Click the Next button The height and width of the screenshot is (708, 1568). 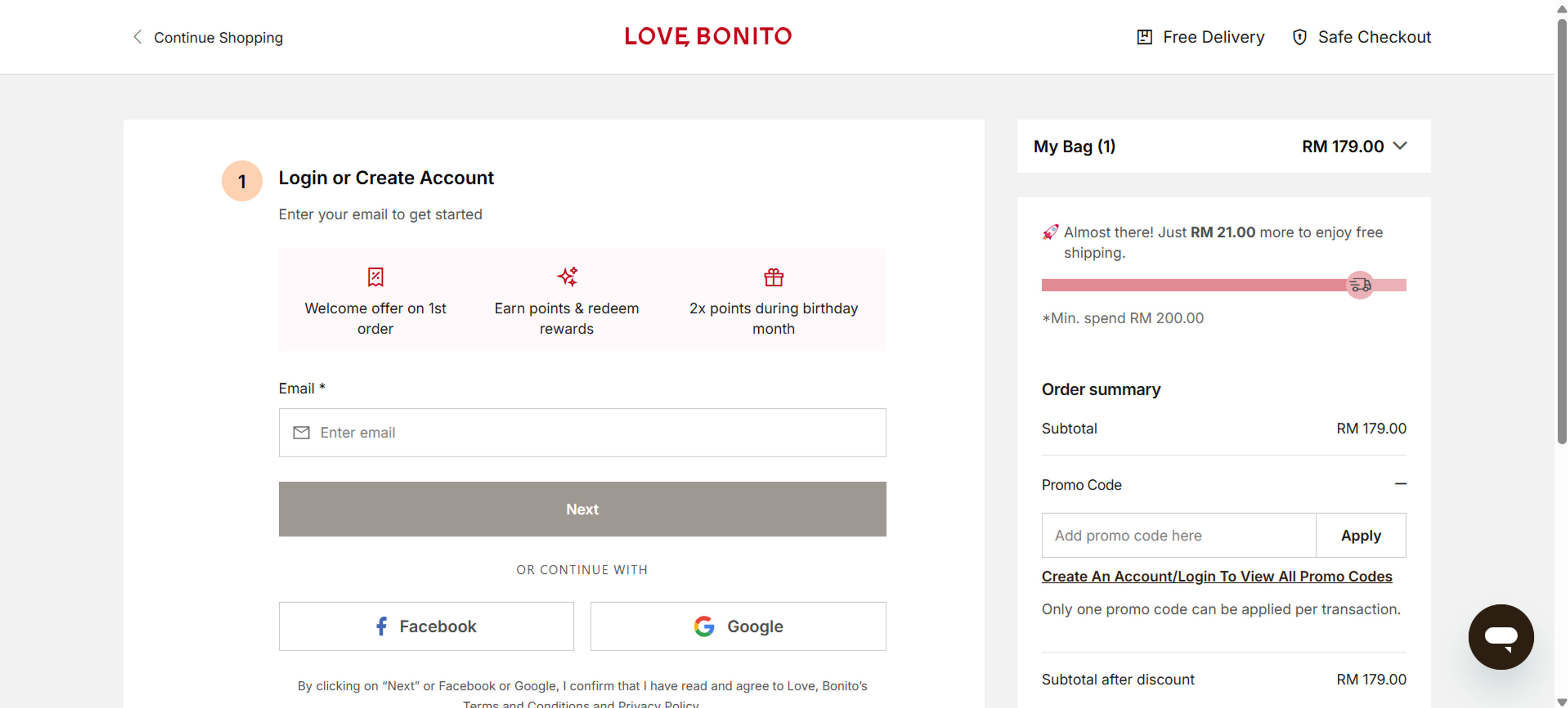[x=582, y=509]
